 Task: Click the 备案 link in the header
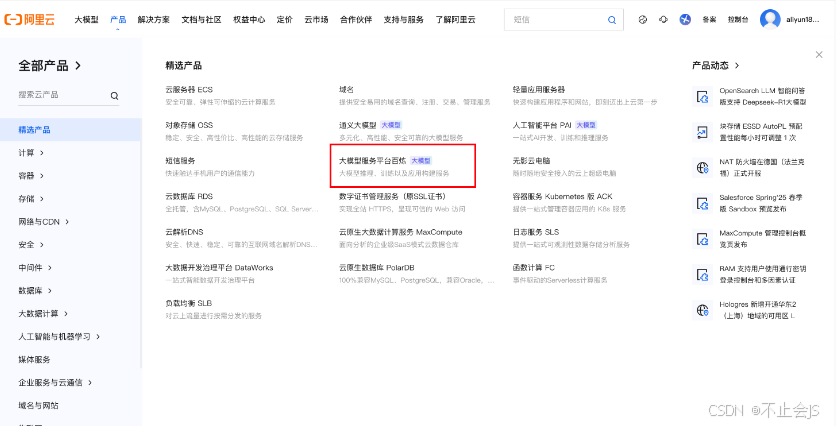click(x=709, y=20)
